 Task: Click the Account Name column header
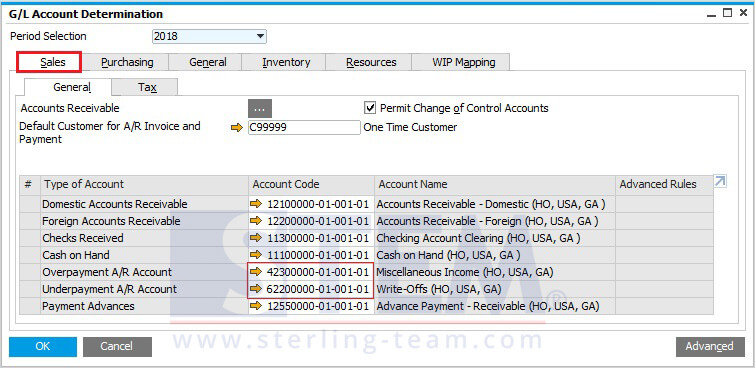point(495,184)
